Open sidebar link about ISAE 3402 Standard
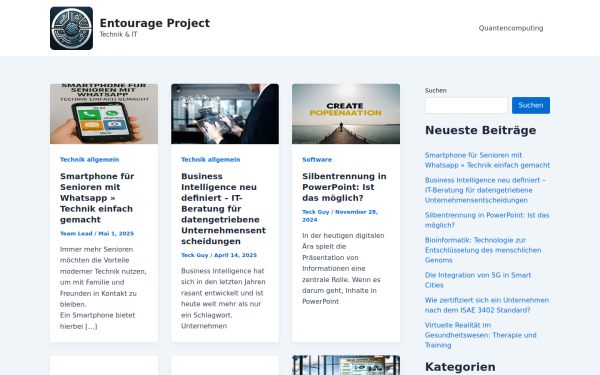The width and height of the screenshot is (600, 375). click(x=487, y=305)
